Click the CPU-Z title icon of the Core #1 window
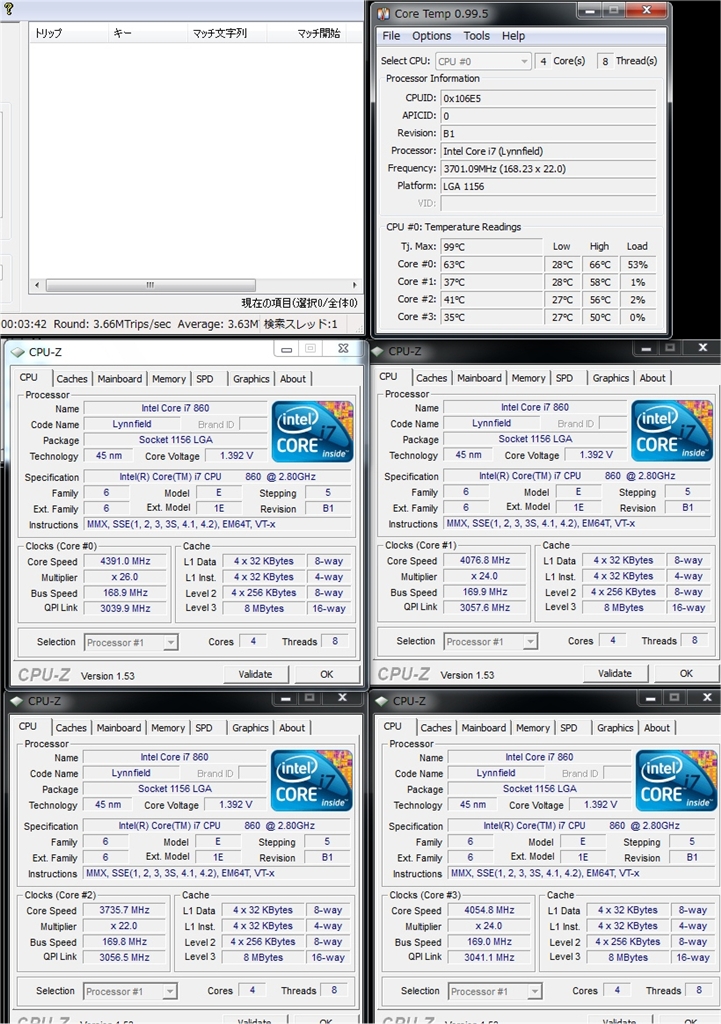Image resolution: width=721 pixels, height=1024 pixels. [x=377, y=351]
